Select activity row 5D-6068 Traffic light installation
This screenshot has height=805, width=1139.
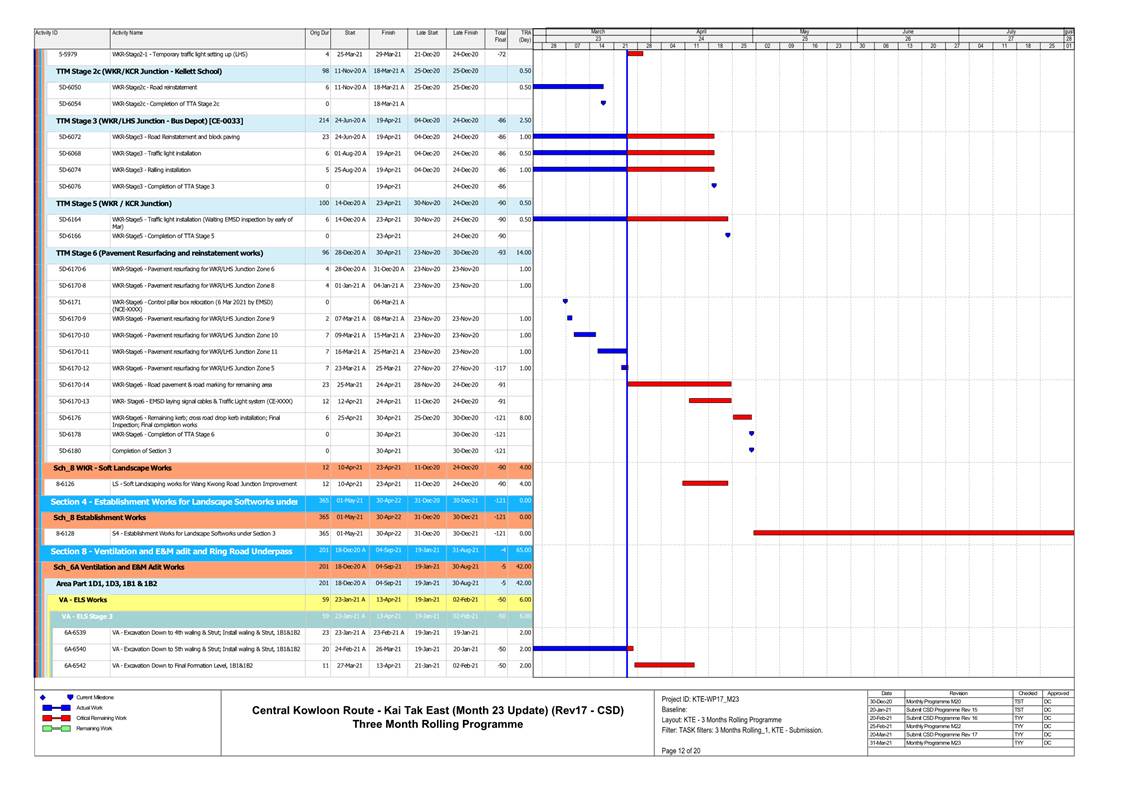coord(150,153)
